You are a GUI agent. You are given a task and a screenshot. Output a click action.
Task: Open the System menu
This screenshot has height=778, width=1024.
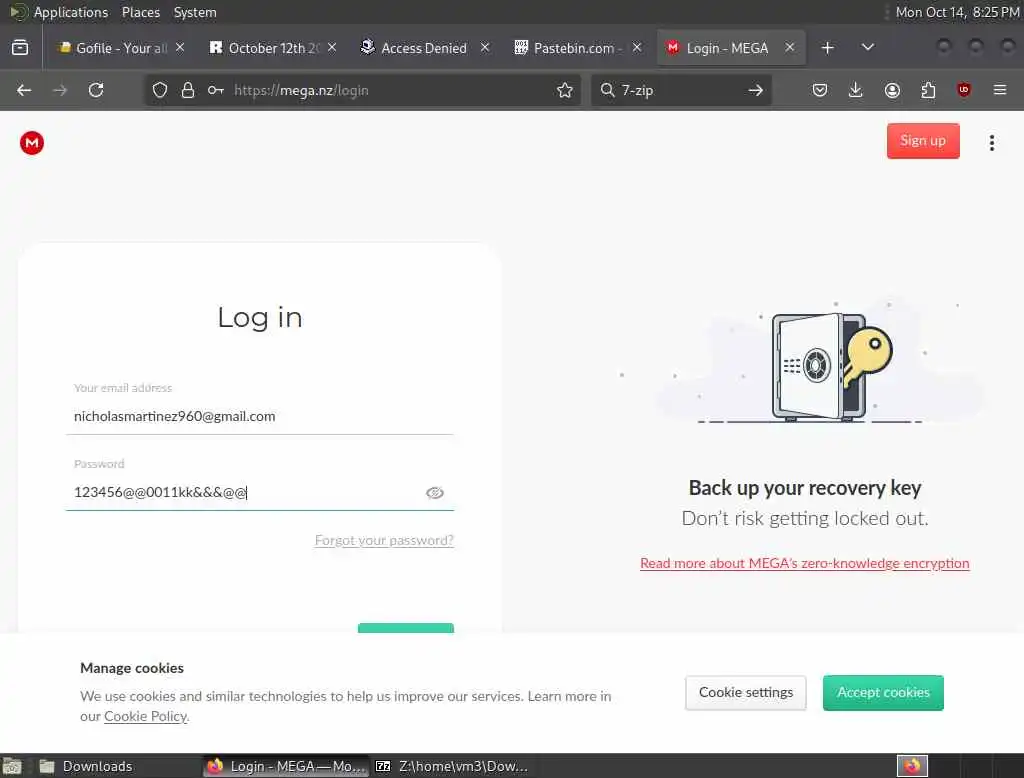point(195,12)
